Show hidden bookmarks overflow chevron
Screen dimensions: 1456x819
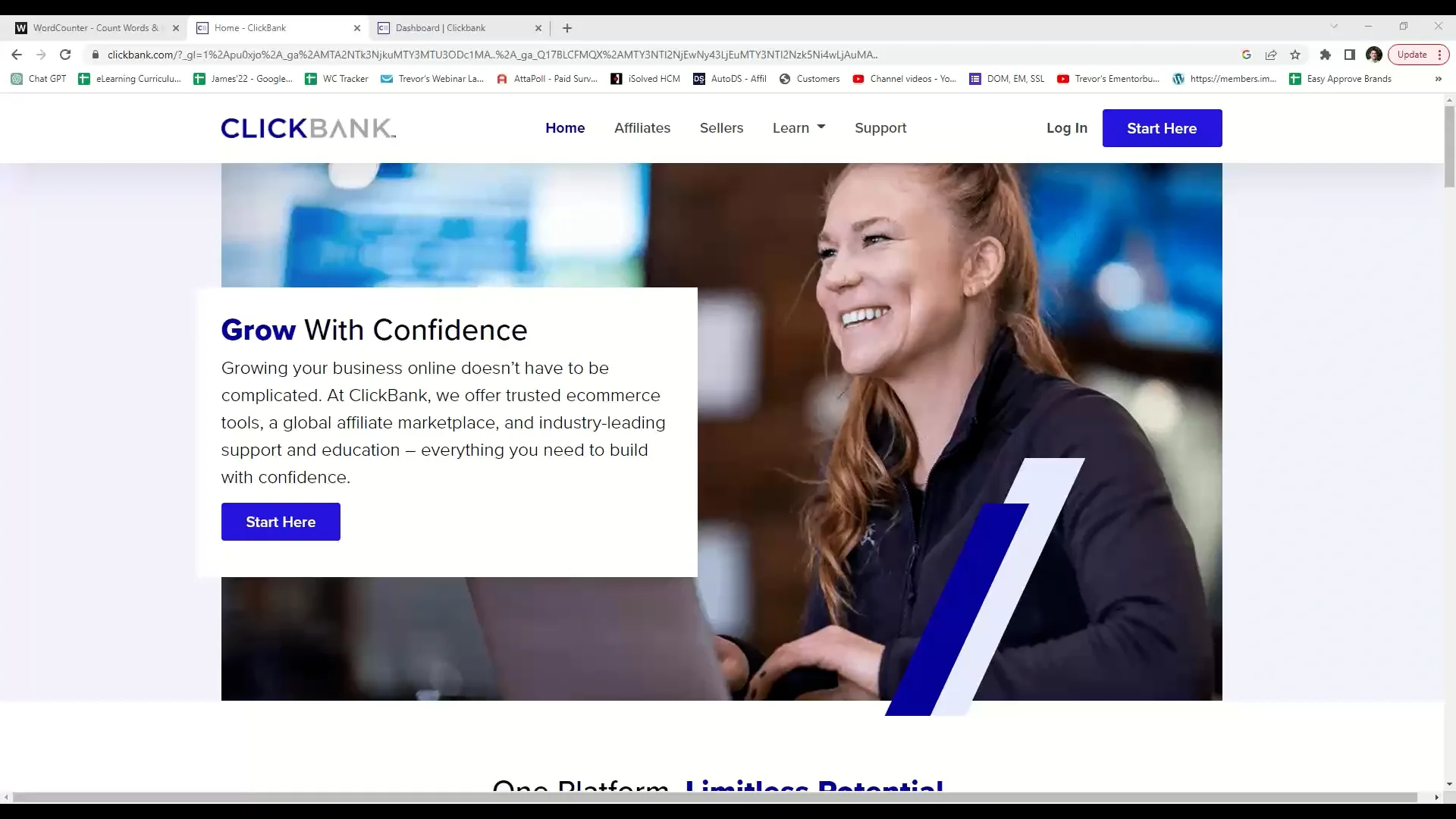[x=1438, y=79]
